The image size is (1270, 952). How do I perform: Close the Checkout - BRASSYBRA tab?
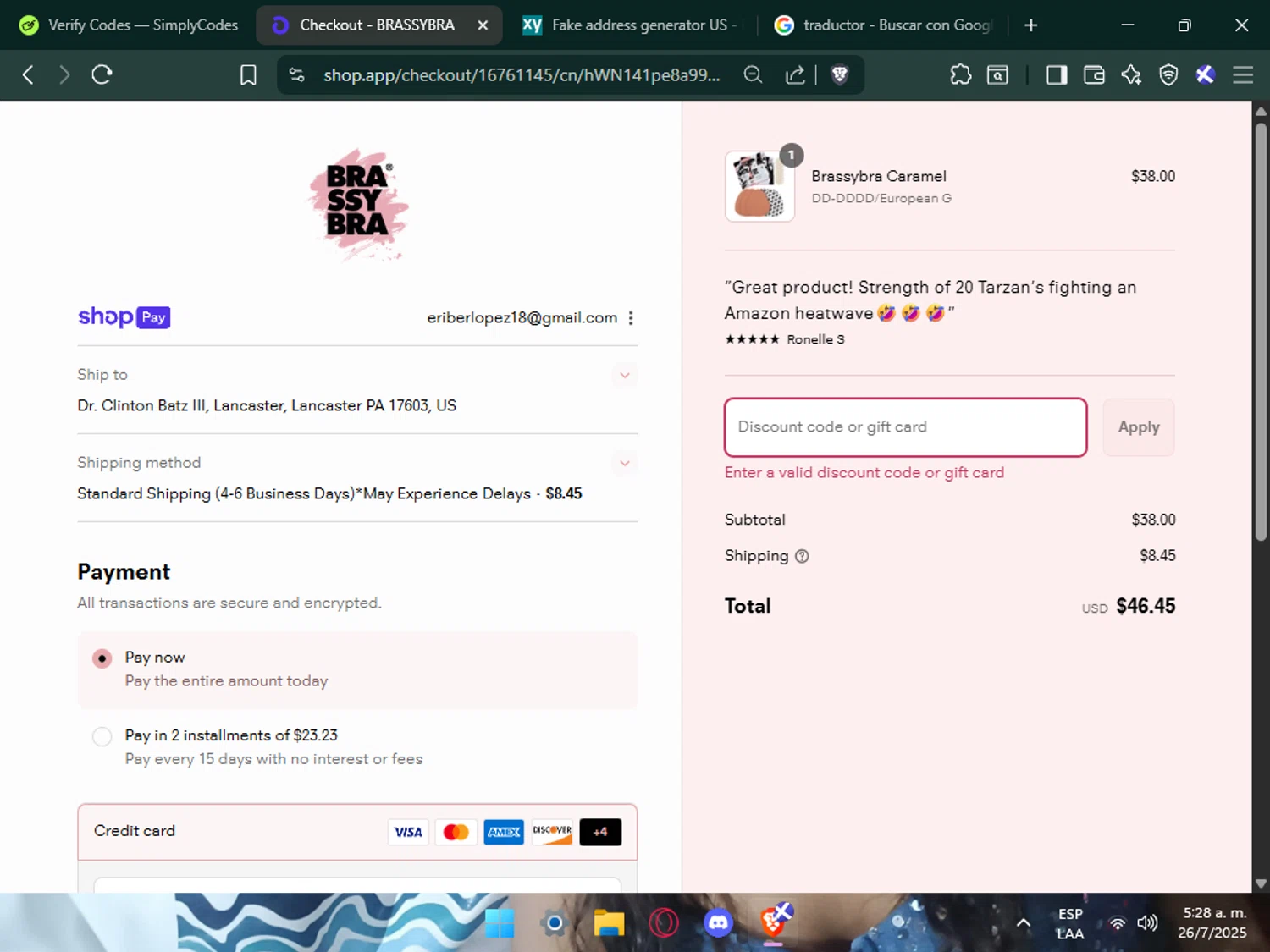point(483,25)
